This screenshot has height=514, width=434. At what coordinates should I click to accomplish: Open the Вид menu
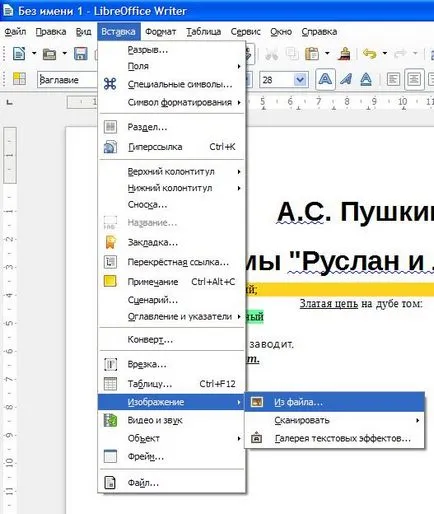tap(83, 32)
